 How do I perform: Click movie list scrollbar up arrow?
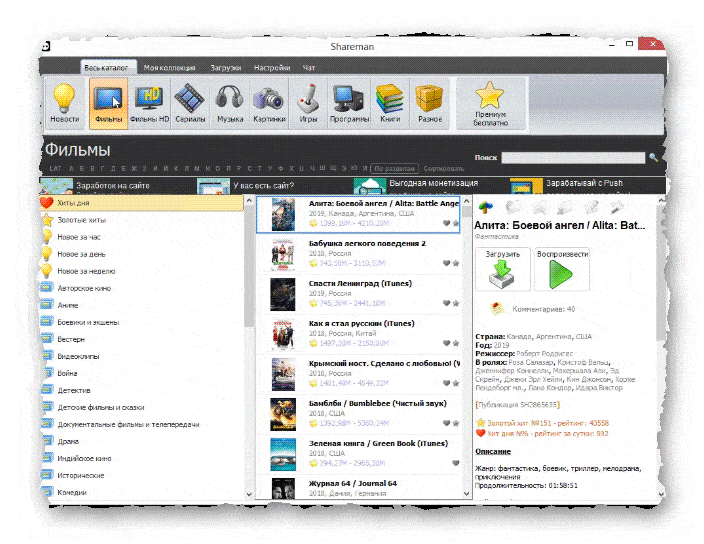(466, 201)
